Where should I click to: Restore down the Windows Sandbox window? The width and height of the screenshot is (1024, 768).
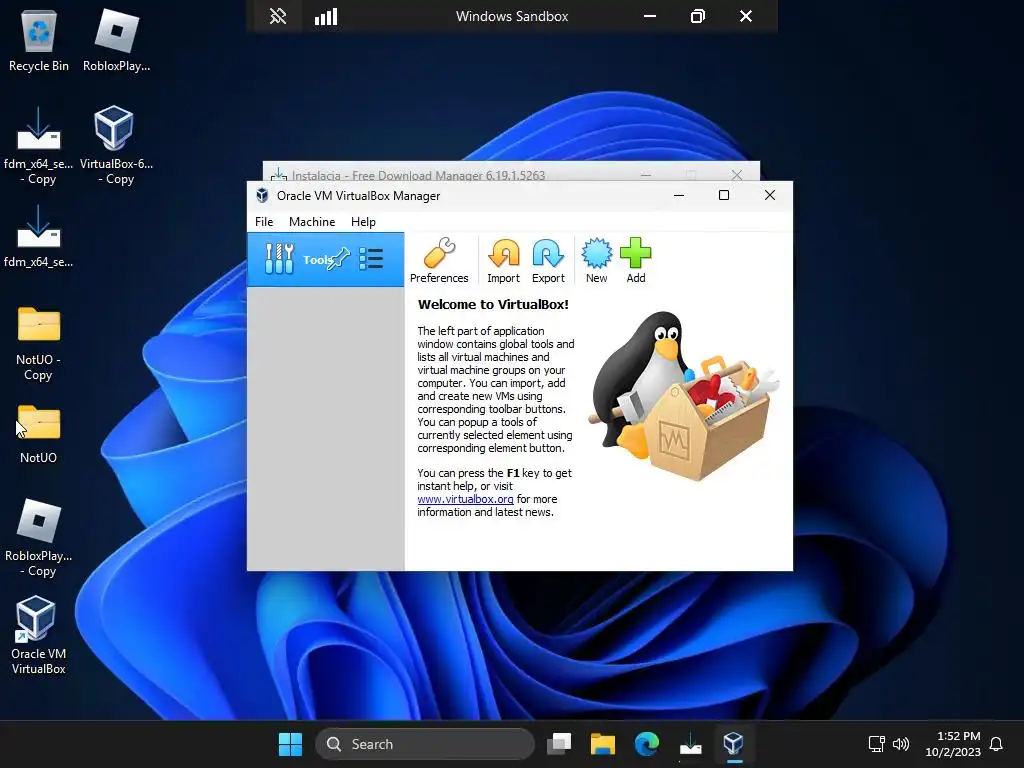[697, 16]
